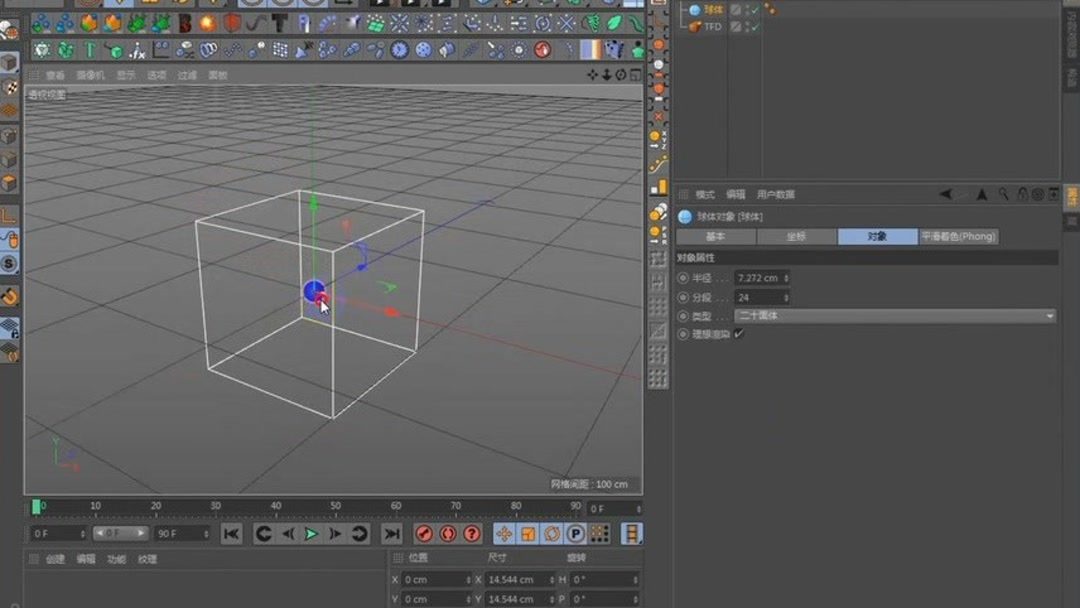Click the 半径 value stepper arrows
This screenshot has height=608, width=1080.
coord(787,278)
